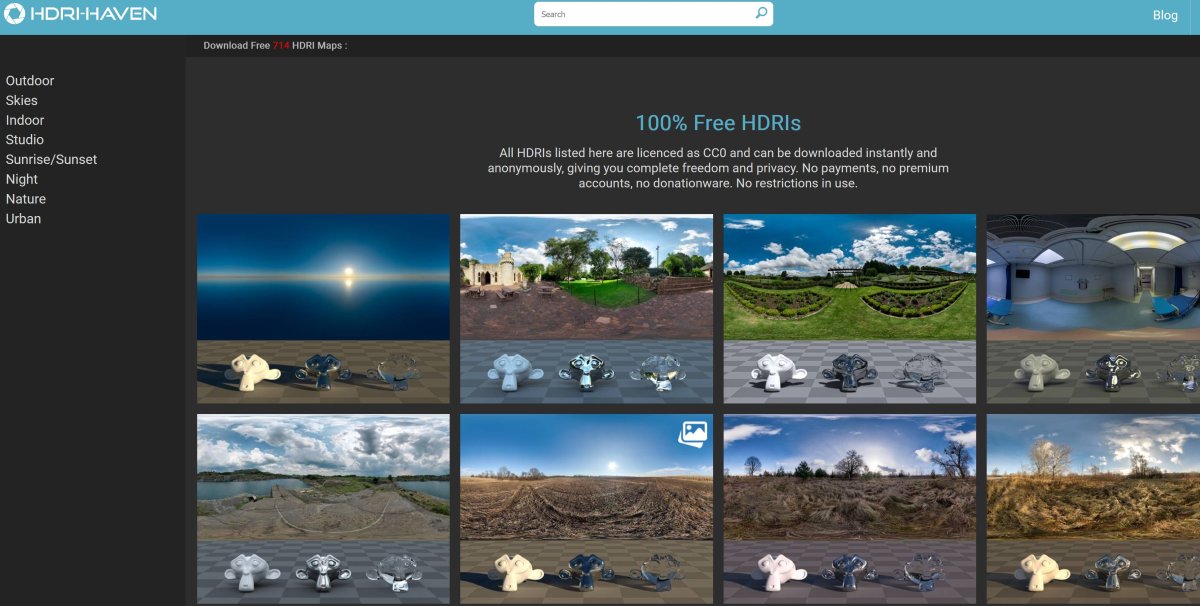Open the Studio category

[25, 140]
